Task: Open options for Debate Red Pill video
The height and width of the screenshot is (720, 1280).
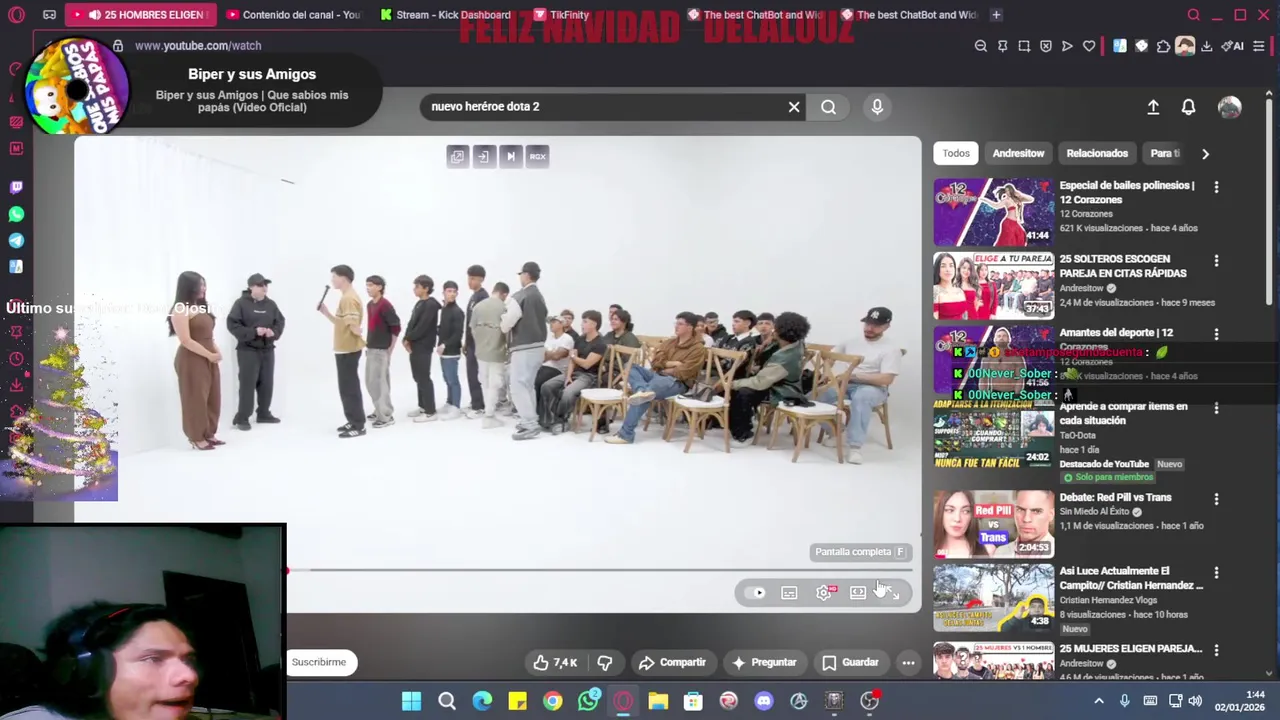Action: click(1216, 499)
